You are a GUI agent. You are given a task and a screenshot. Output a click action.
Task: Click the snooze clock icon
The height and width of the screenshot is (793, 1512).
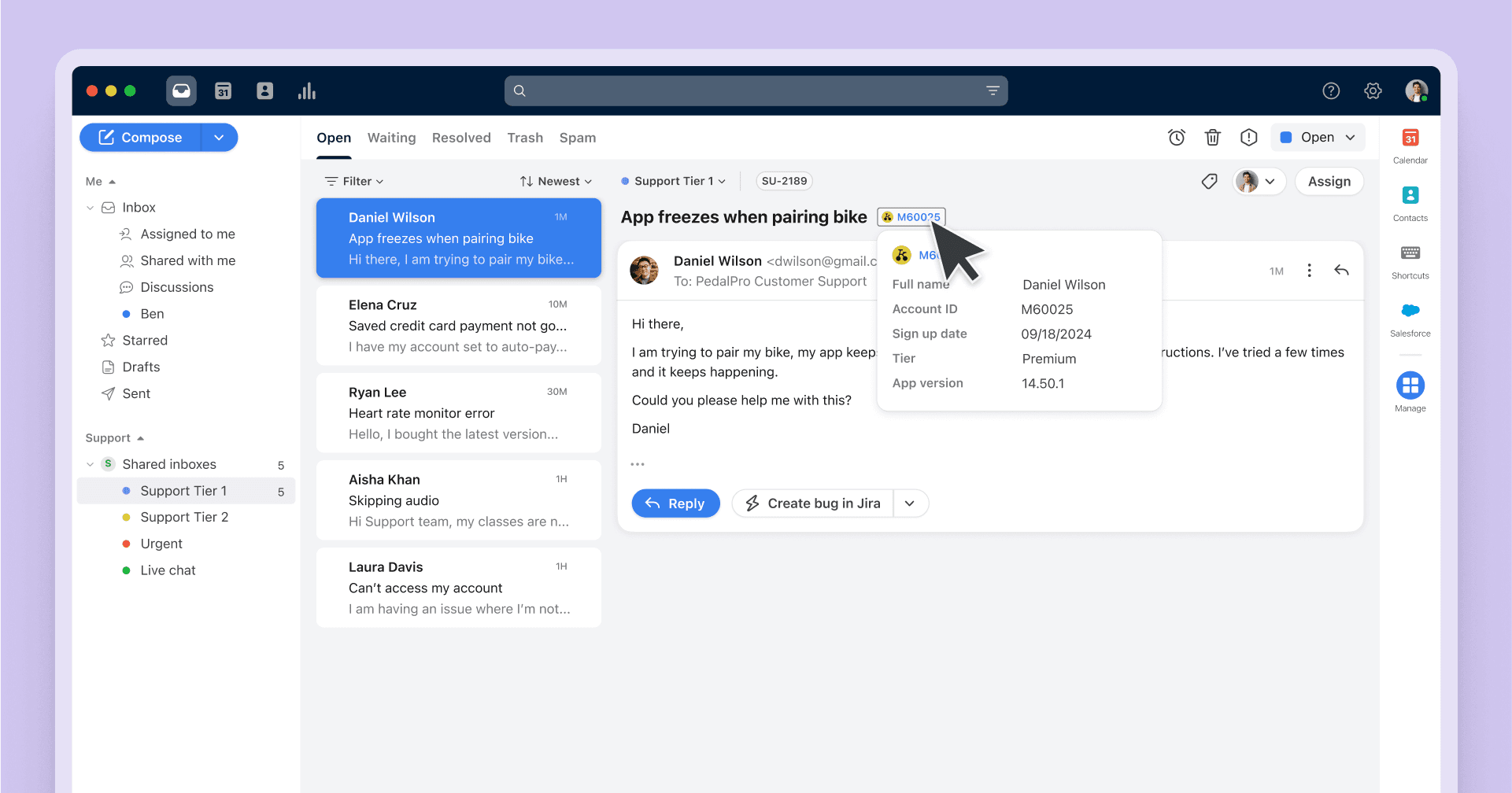(1176, 138)
